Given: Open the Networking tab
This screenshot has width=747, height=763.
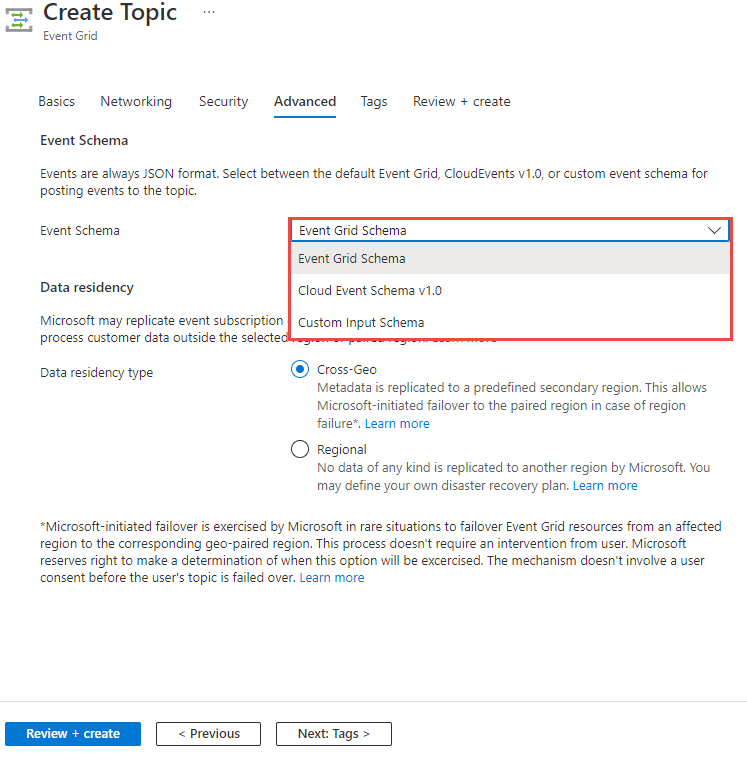Looking at the screenshot, I should (136, 101).
